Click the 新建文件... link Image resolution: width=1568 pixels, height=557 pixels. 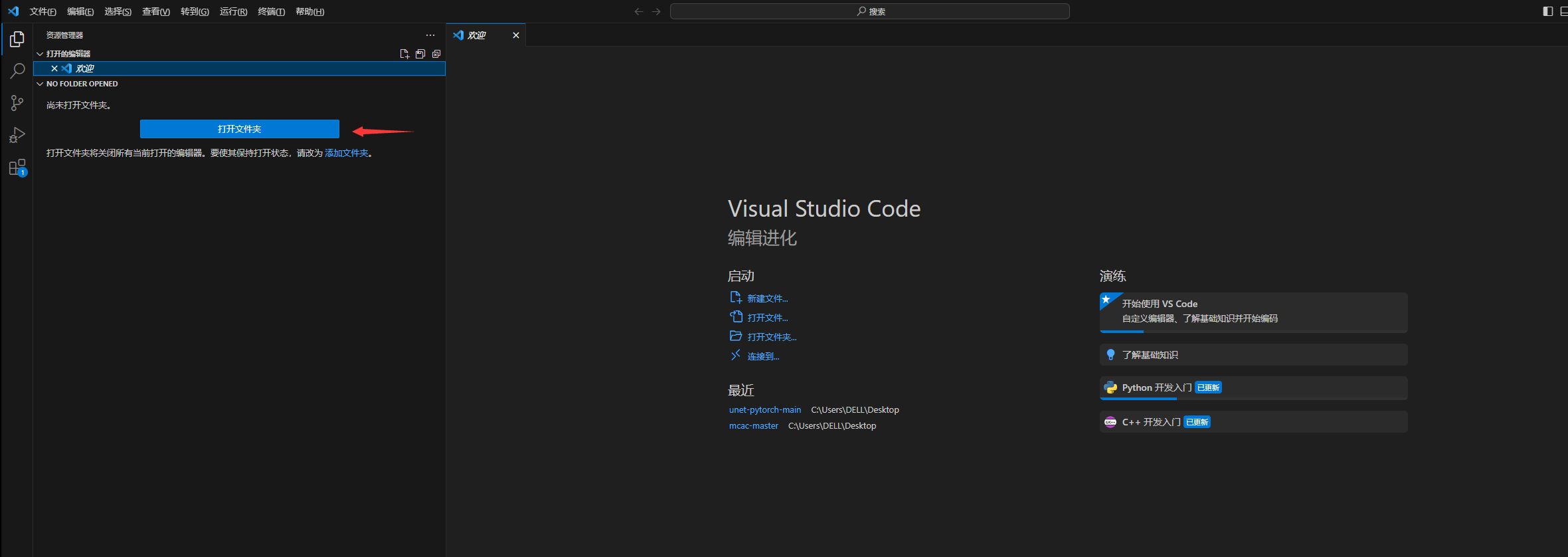[x=768, y=298]
